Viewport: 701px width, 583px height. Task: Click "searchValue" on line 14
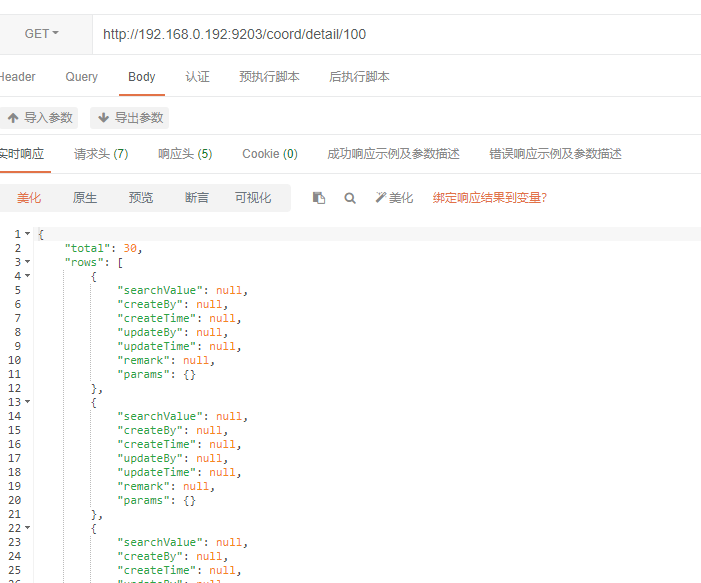tap(160, 416)
